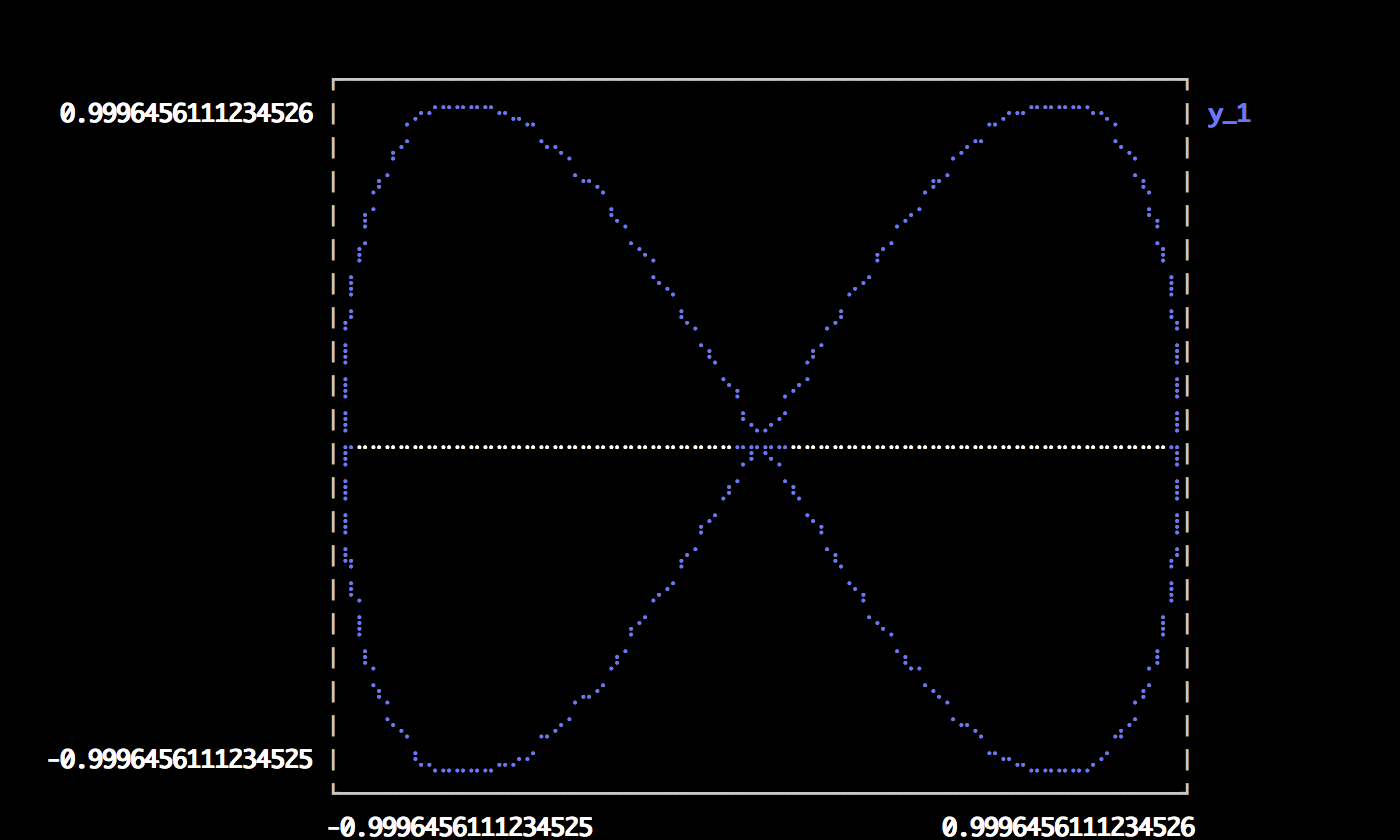This screenshot has width=1400, height=840.
Task: Click the top peak of the left lobe
Action: pos(462,107)
